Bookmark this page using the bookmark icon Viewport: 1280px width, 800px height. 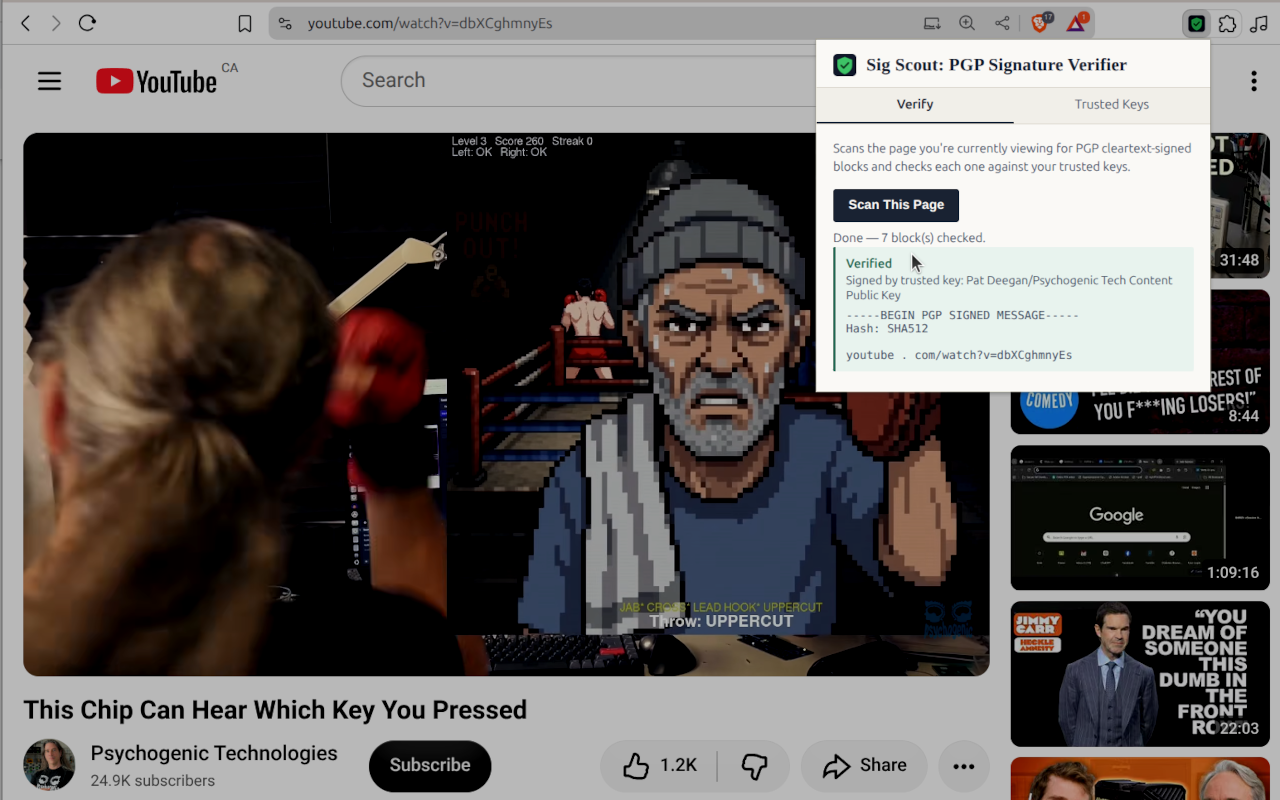[x=245, y=23]
